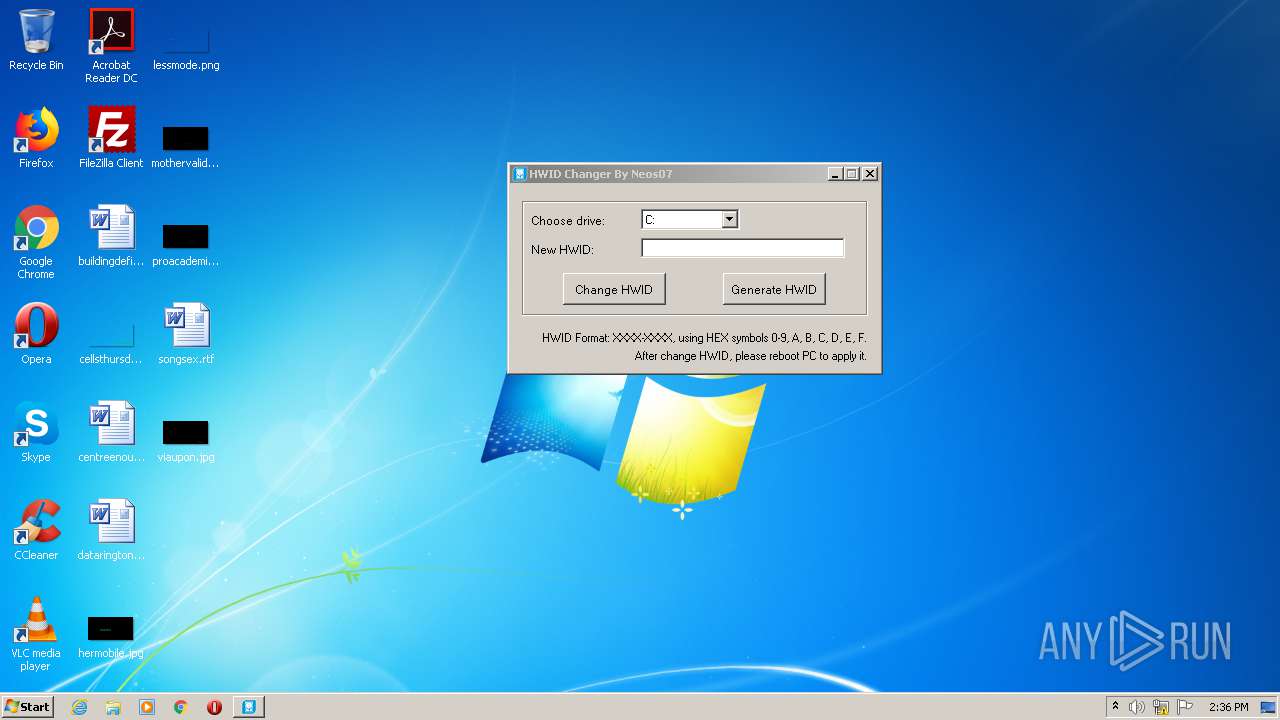
Task: Select HWID Changer taskbar button
Action: (248, 707)
